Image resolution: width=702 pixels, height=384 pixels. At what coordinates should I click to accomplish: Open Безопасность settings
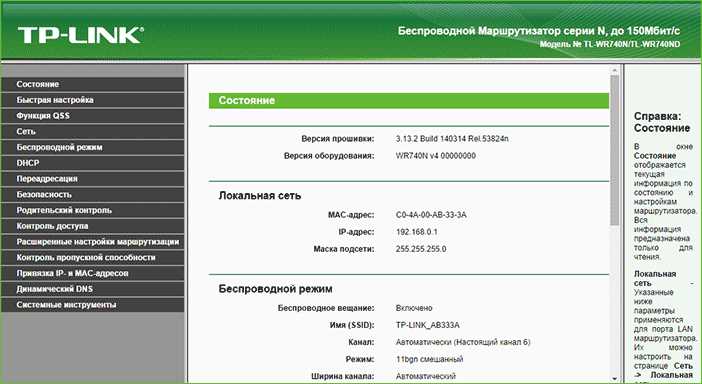pyautogui.click(x=93, y=195)
